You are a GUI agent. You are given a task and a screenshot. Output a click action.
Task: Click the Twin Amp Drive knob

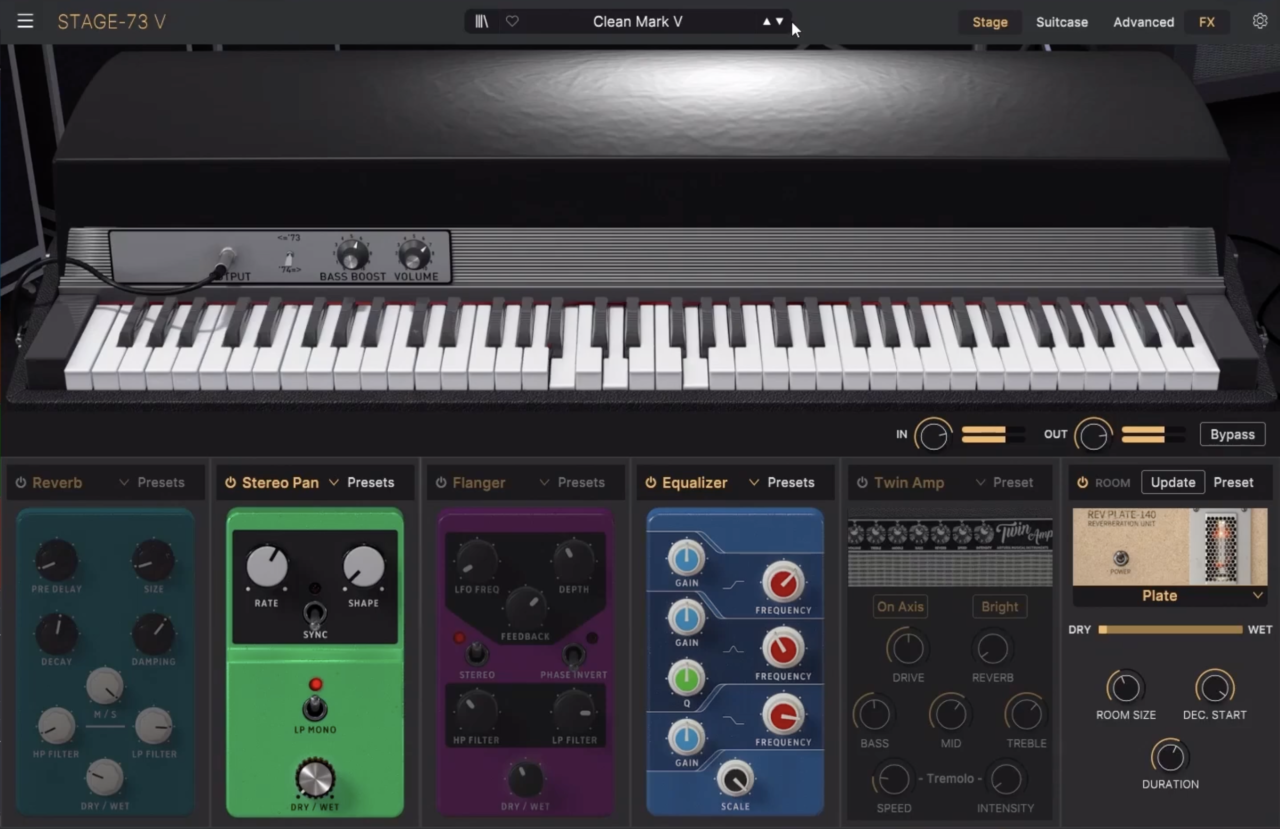pyautogui.click(x=908, y=647)
